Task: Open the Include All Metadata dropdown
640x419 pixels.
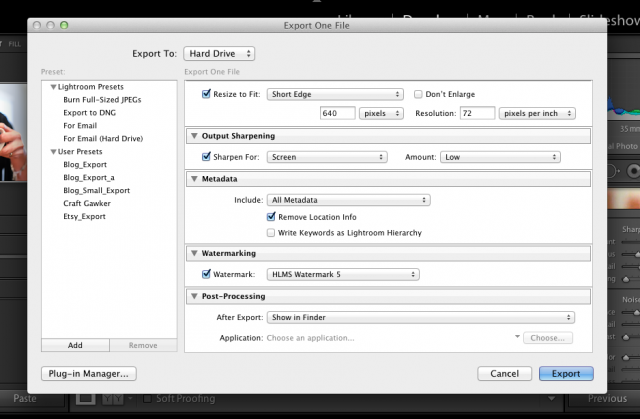Action: pyautogui.click(x=349, y=200)
